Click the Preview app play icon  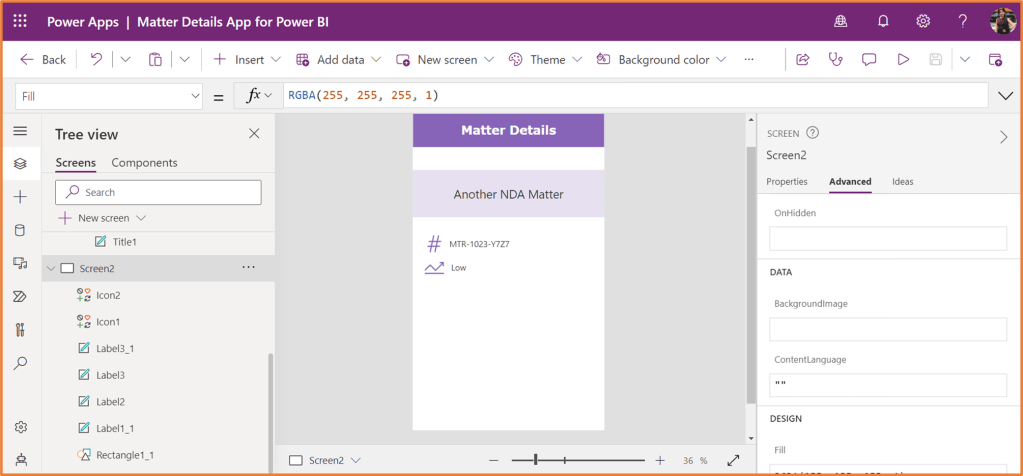(x=903, y=60)
